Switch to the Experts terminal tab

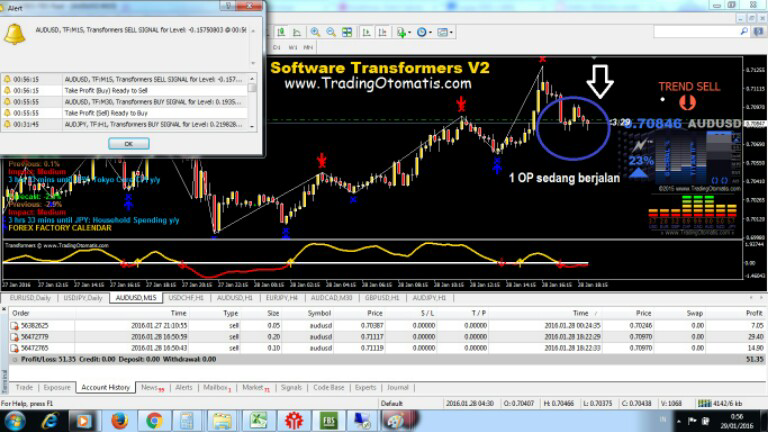click(365, 387)
